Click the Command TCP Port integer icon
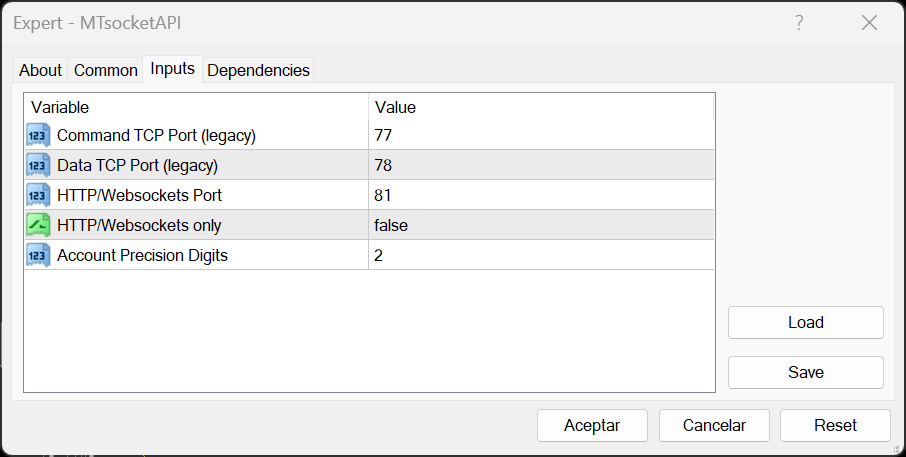This screenshot has width=906, height=457. click(x=38, y=135)
